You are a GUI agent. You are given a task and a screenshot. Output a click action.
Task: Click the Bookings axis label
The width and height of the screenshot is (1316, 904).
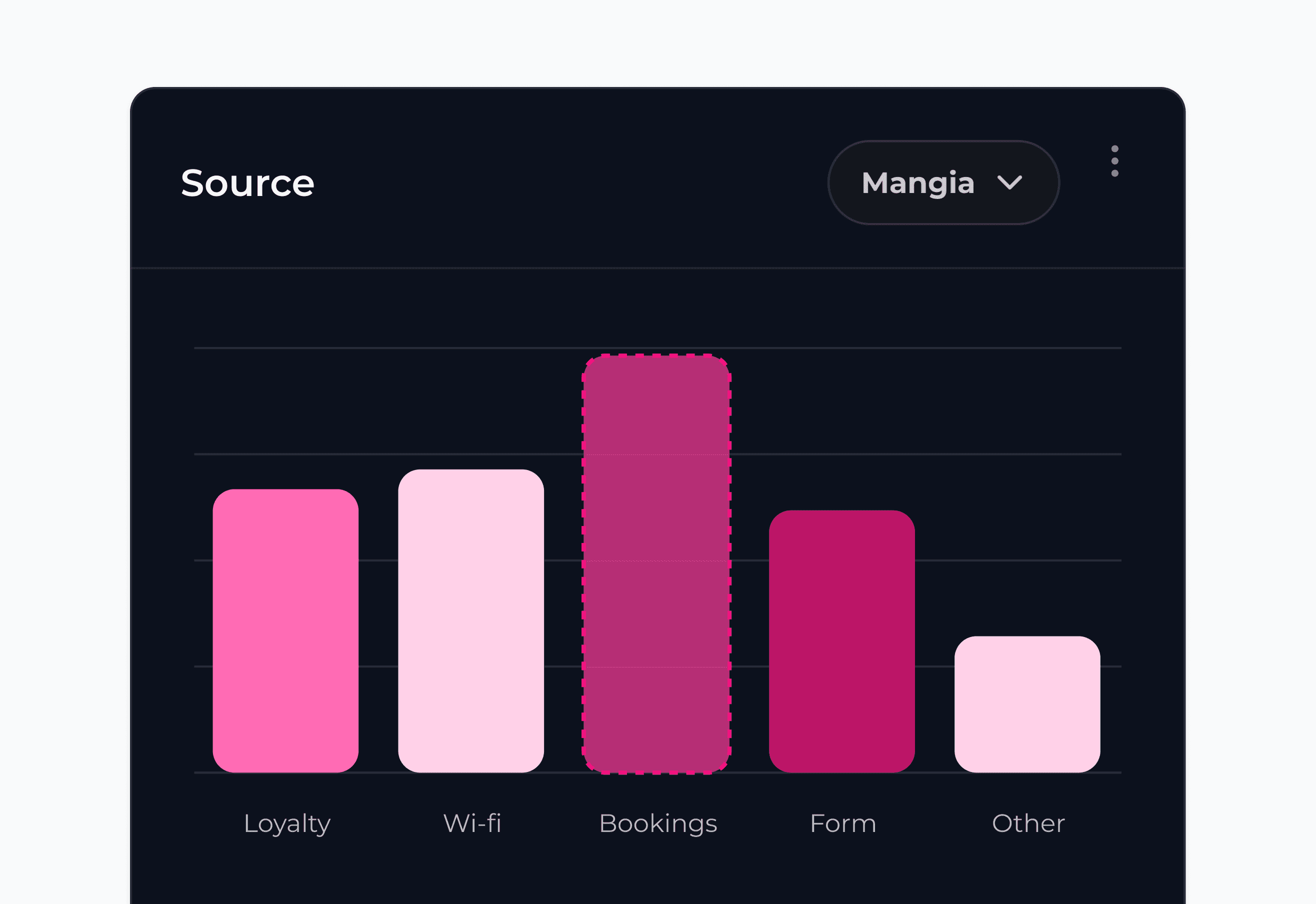657,823
